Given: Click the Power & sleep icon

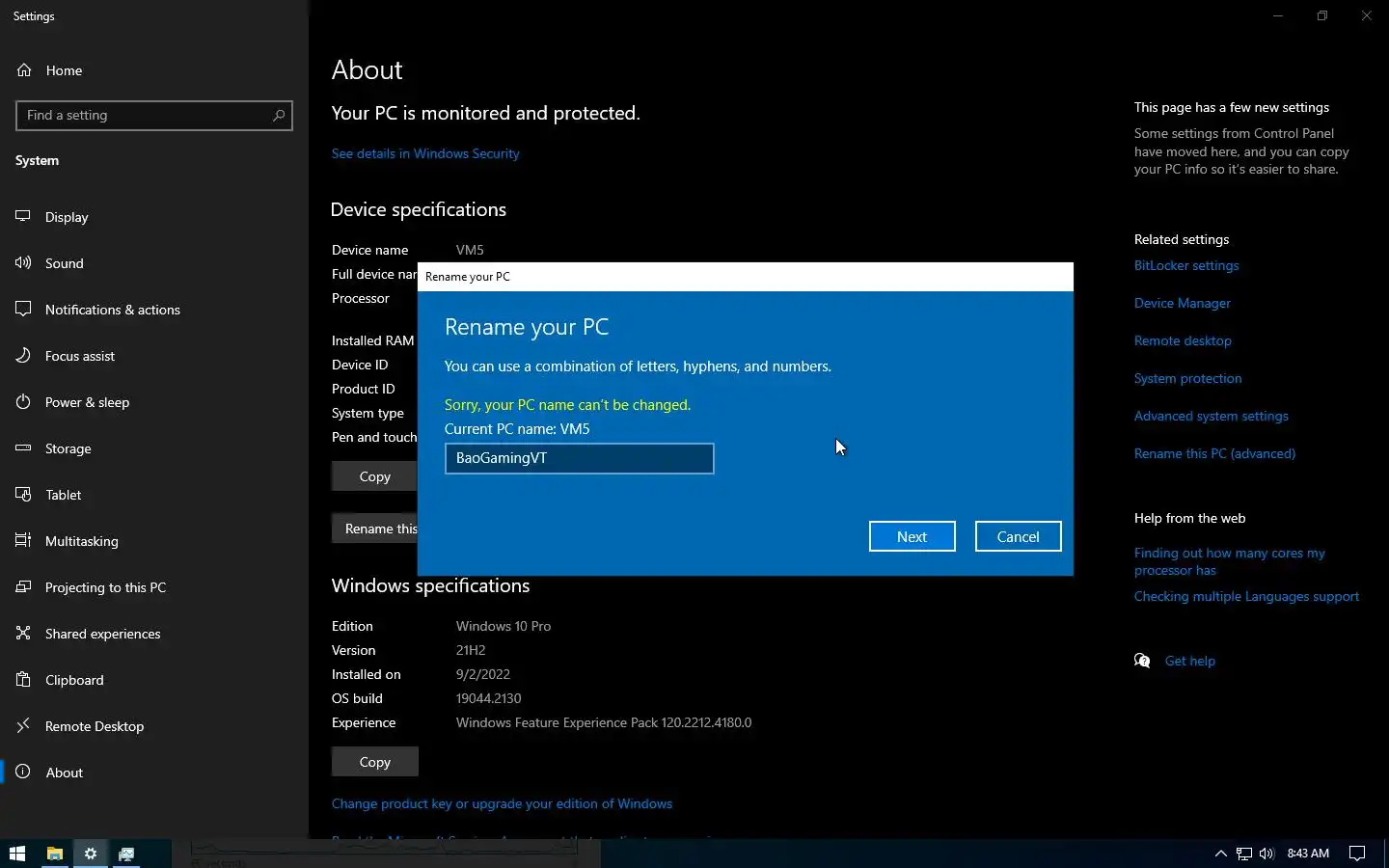Looking at the screenshot, I should pos(23,402).
